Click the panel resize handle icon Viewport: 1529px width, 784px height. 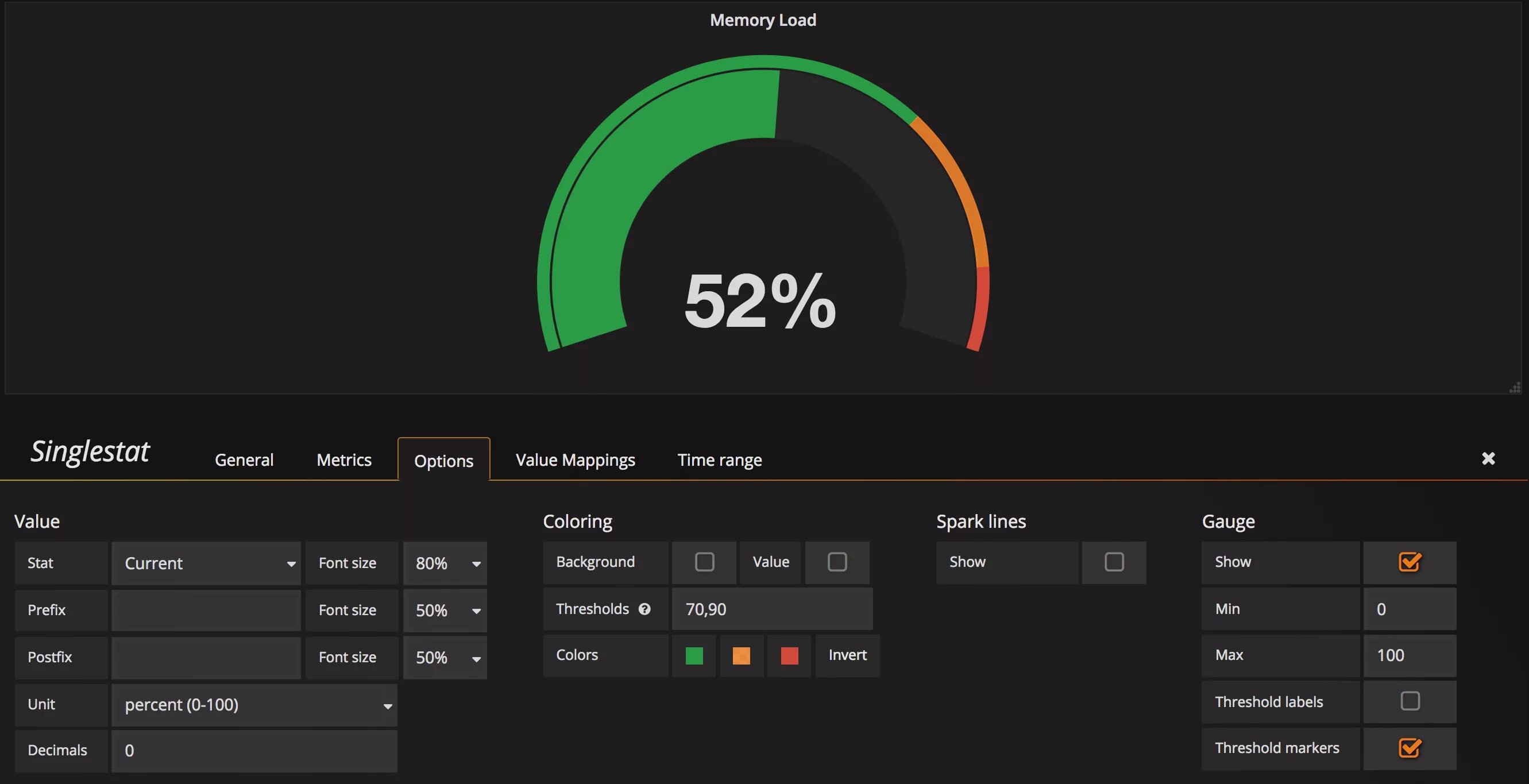coord(1515,388)
